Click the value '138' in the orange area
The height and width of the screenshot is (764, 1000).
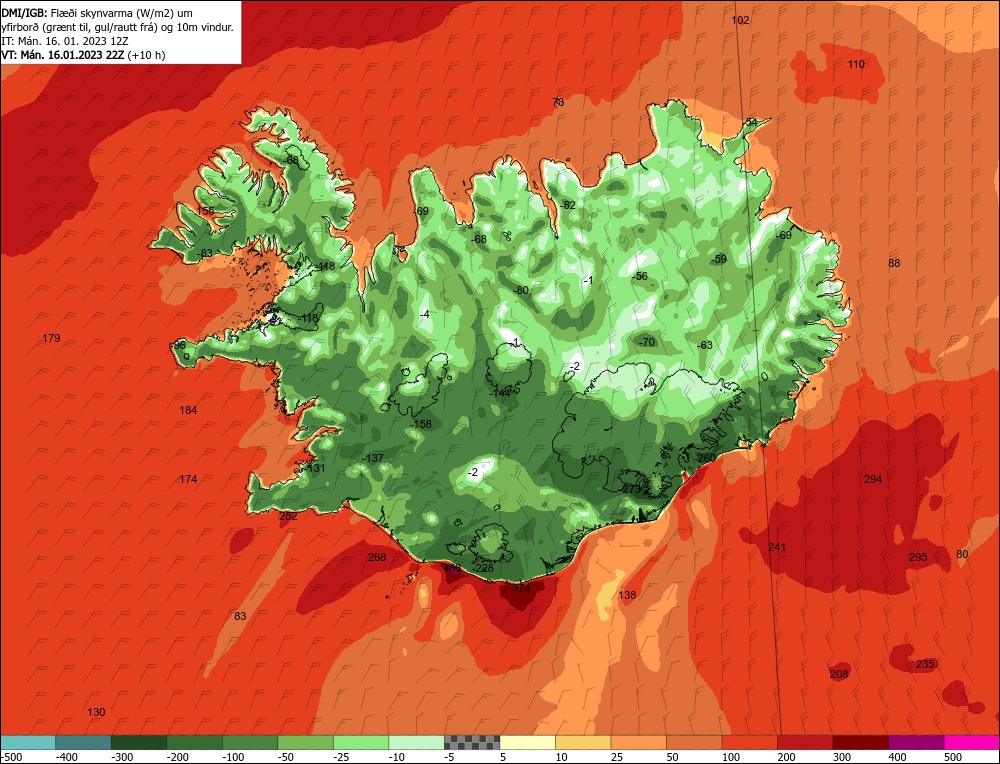click(628, 595)
